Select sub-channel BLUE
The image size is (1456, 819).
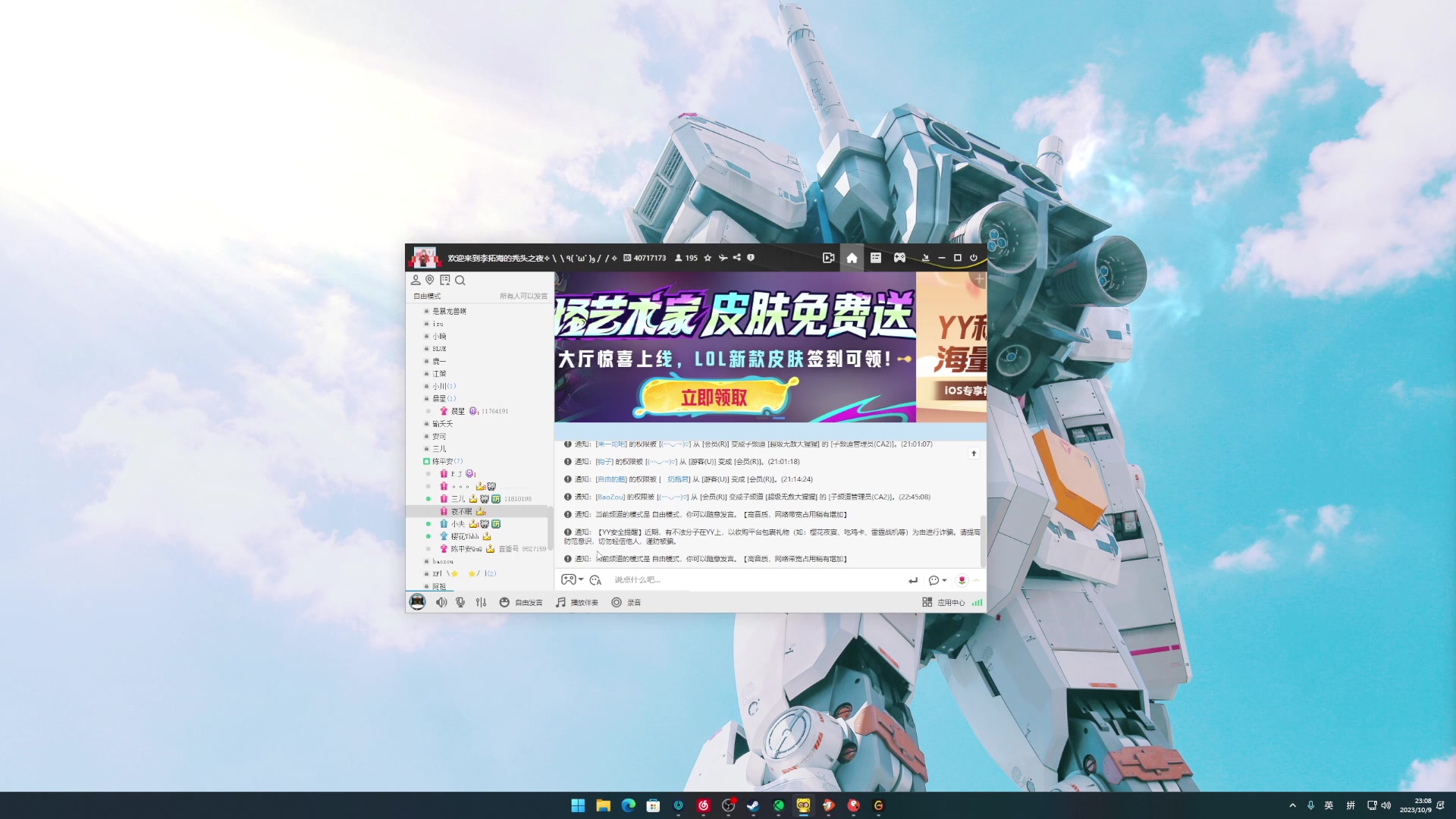pyautogui.click(x=439, y=349)
